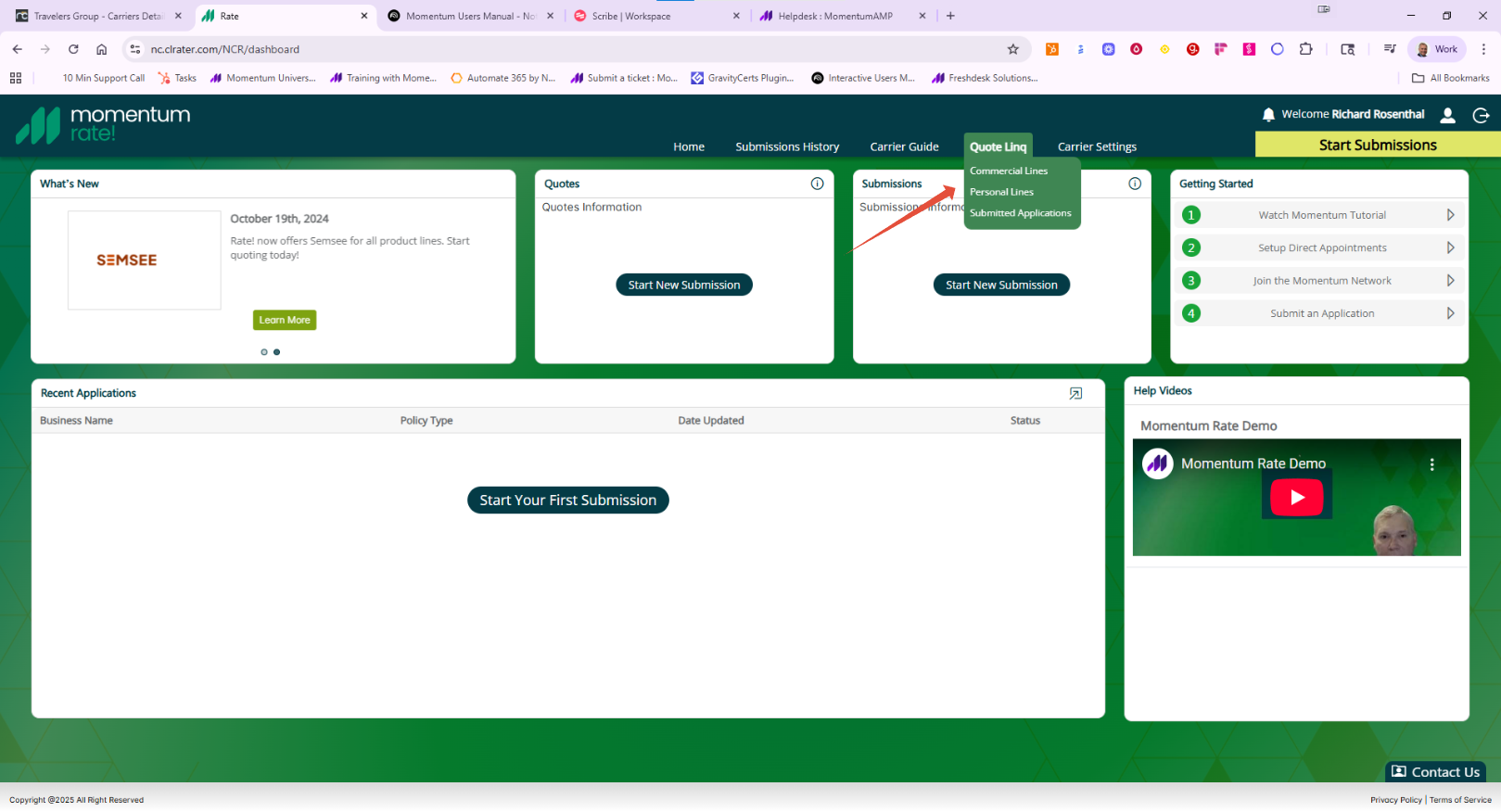This screenshot has width=1501, height=812.
Task: Expand Submit an Application arrow
Action: (1450, 313)
